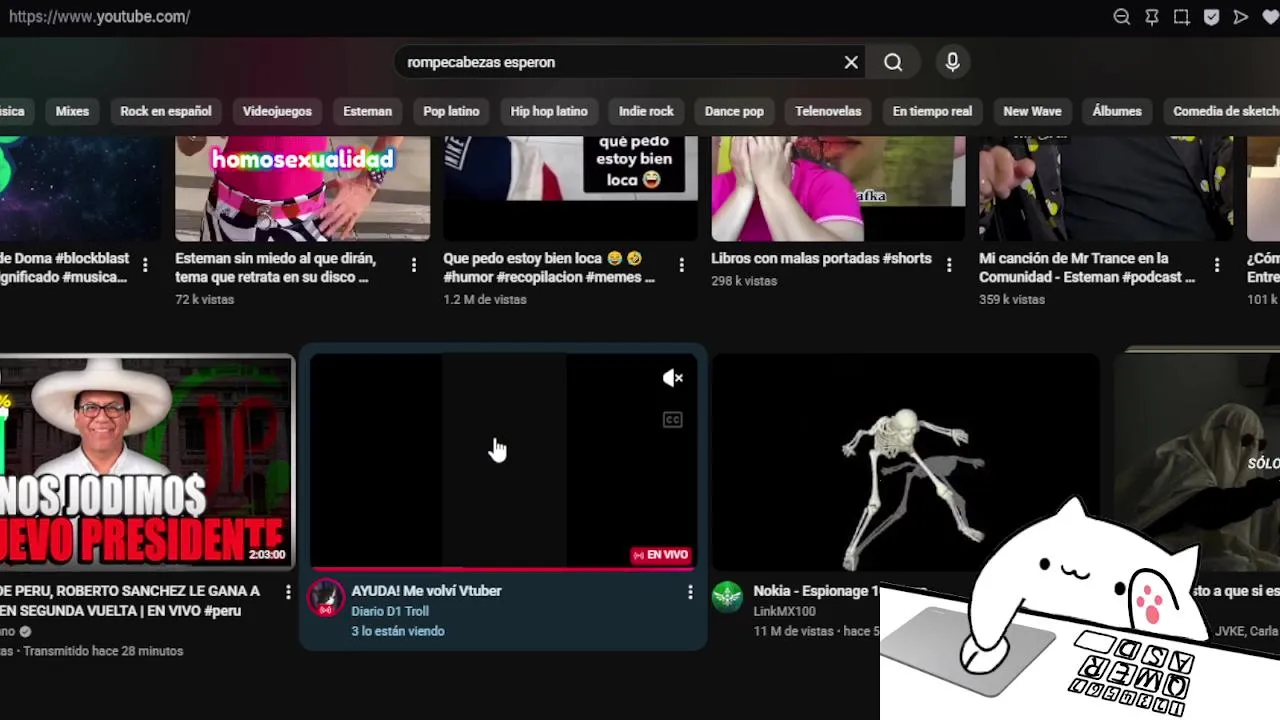This screenshot has height=720, width=1280.
Task: Select the Dance pop filter chip
Action: click(x=734, y=111)
